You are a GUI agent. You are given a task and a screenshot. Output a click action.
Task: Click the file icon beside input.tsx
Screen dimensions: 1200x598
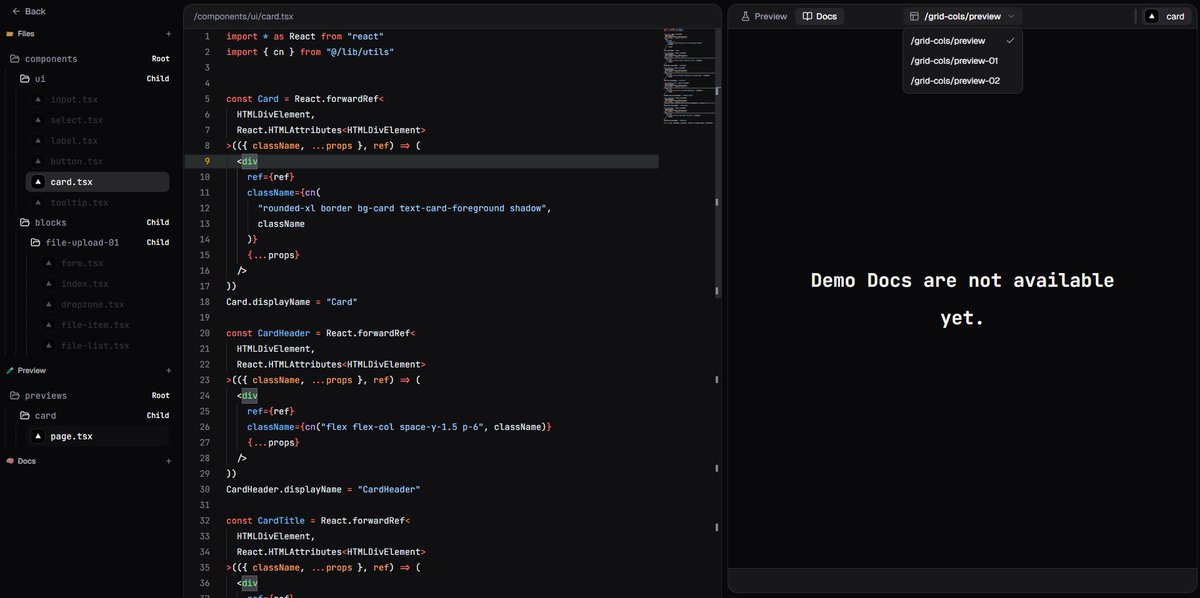coord(38,99)
